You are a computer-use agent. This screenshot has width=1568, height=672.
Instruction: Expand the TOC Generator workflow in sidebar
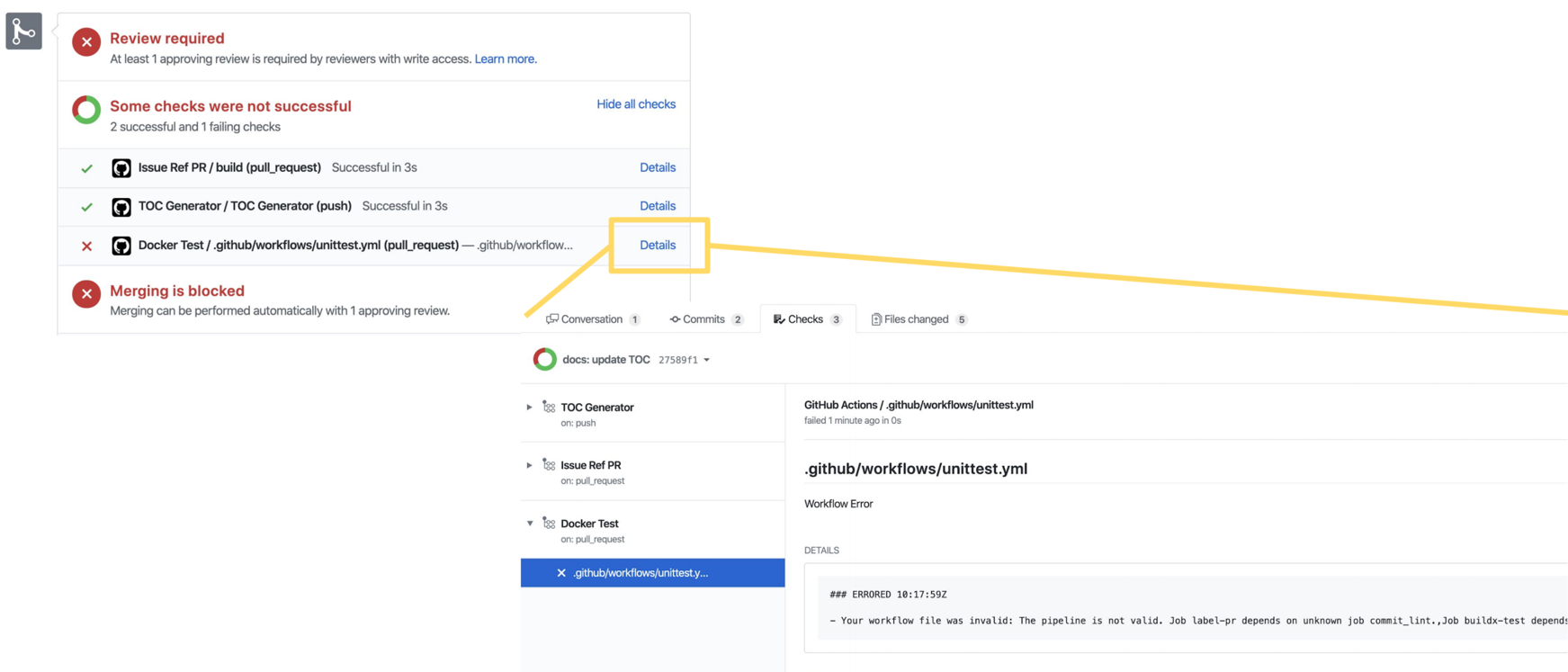pos(529,408)
